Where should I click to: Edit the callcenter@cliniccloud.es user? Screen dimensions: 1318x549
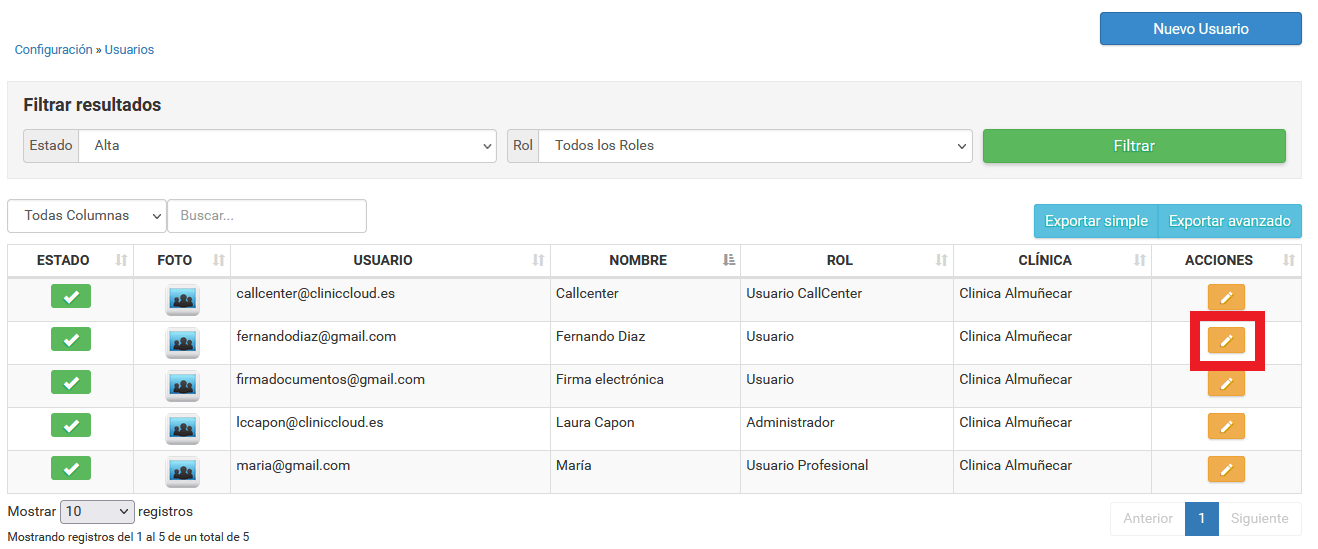tap(1226, 297)
